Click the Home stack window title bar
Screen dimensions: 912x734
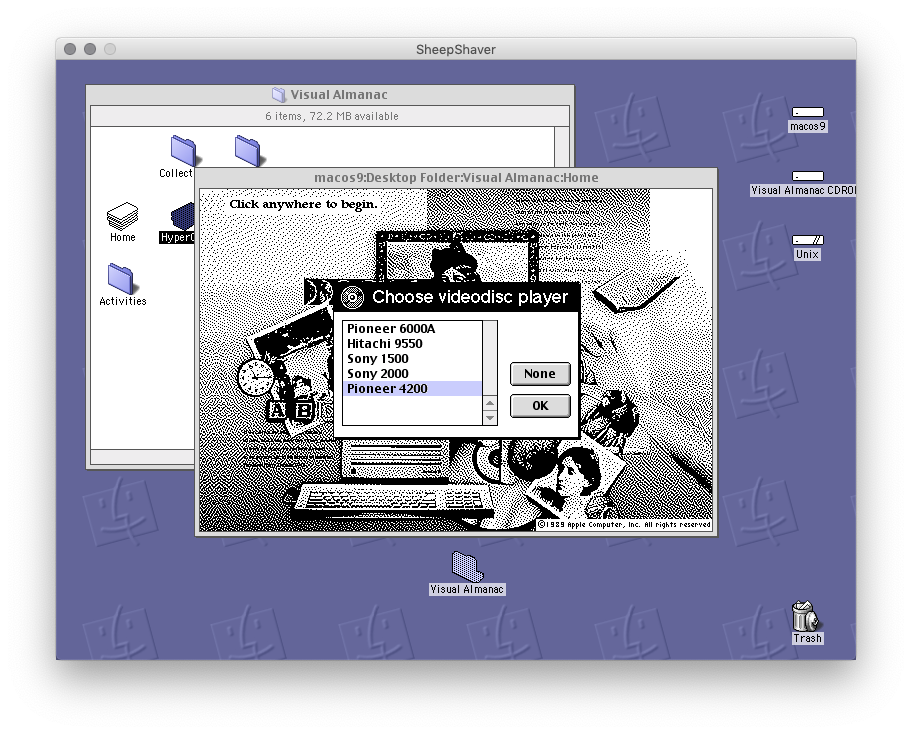click(x=456, y=177)
